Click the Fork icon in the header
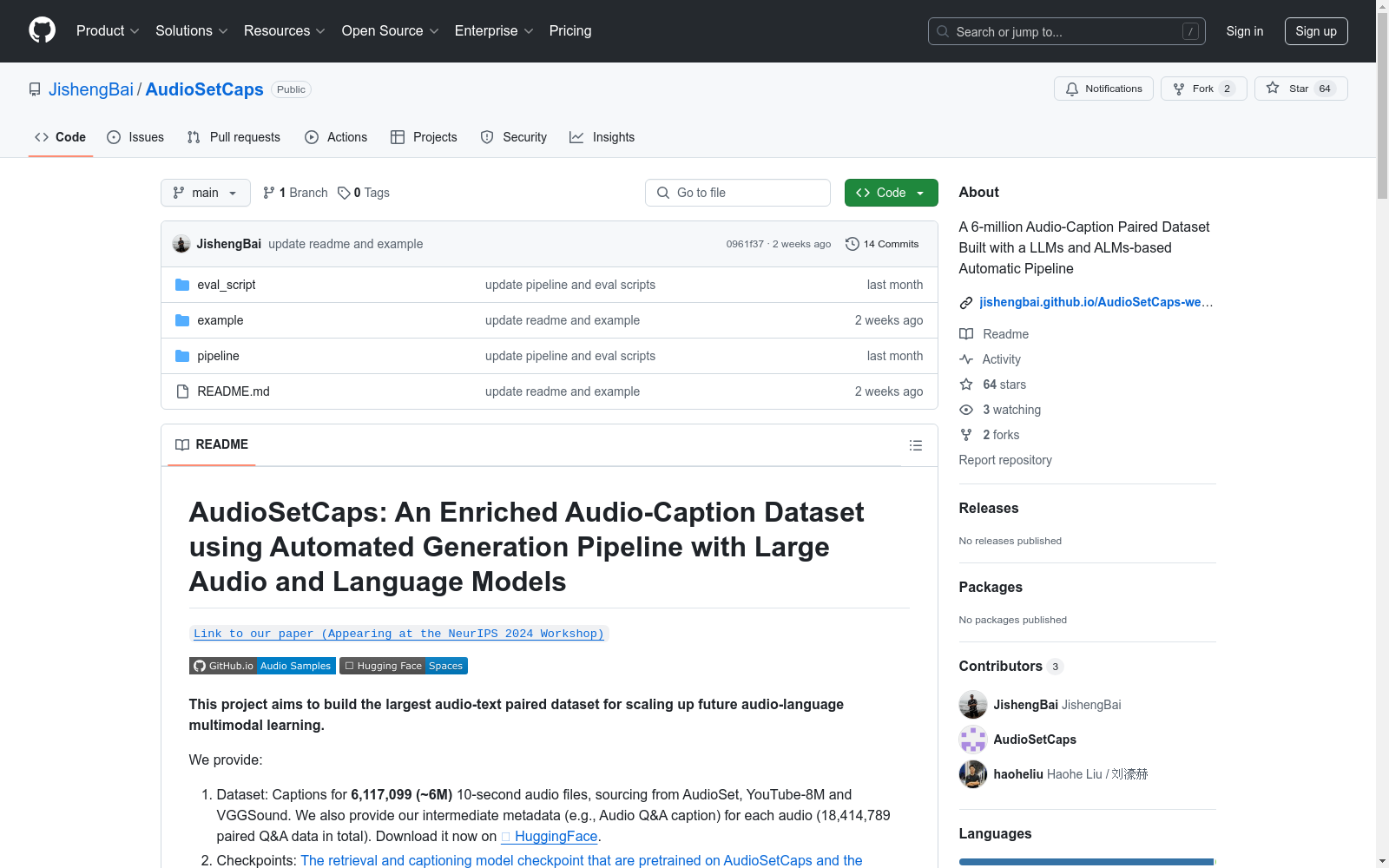This screenshot has height=868, width=1389. click(x=1179, y=89)
